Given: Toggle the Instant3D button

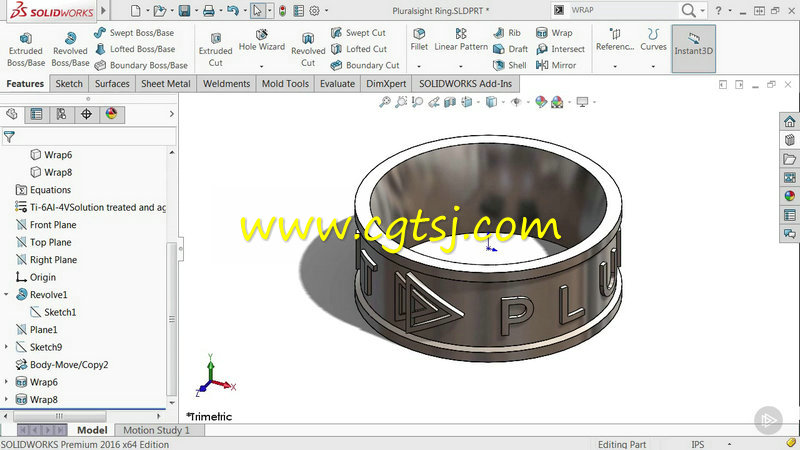Looking at the screenshot, I should [x=693, y=48].
